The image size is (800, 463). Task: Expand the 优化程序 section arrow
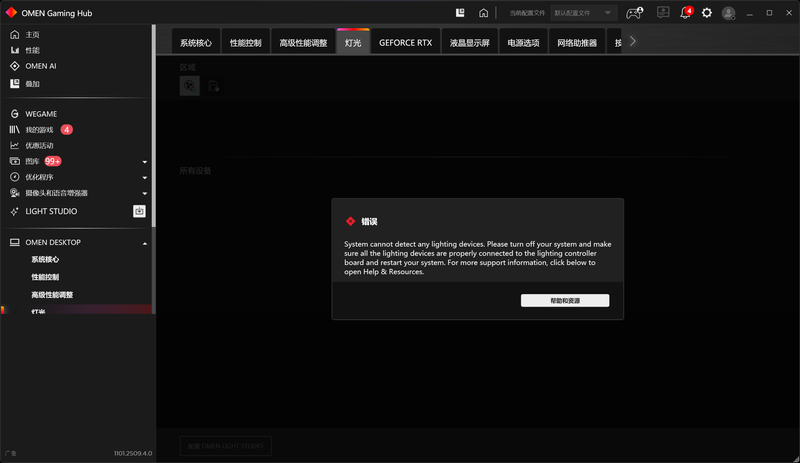click(145, 177)
